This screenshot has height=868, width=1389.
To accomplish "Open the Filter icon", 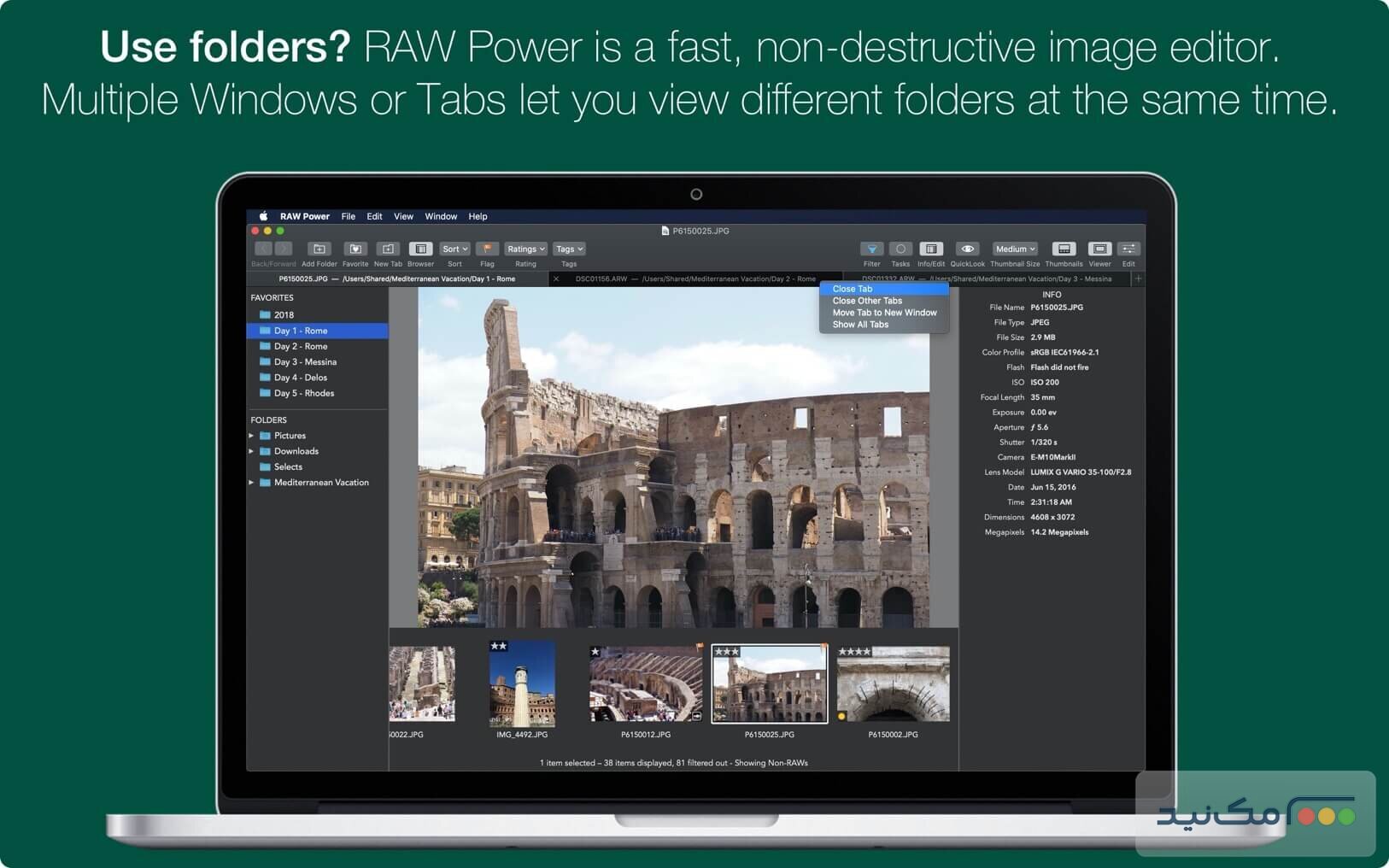I will pyautogui.click(x=870, y=249).
